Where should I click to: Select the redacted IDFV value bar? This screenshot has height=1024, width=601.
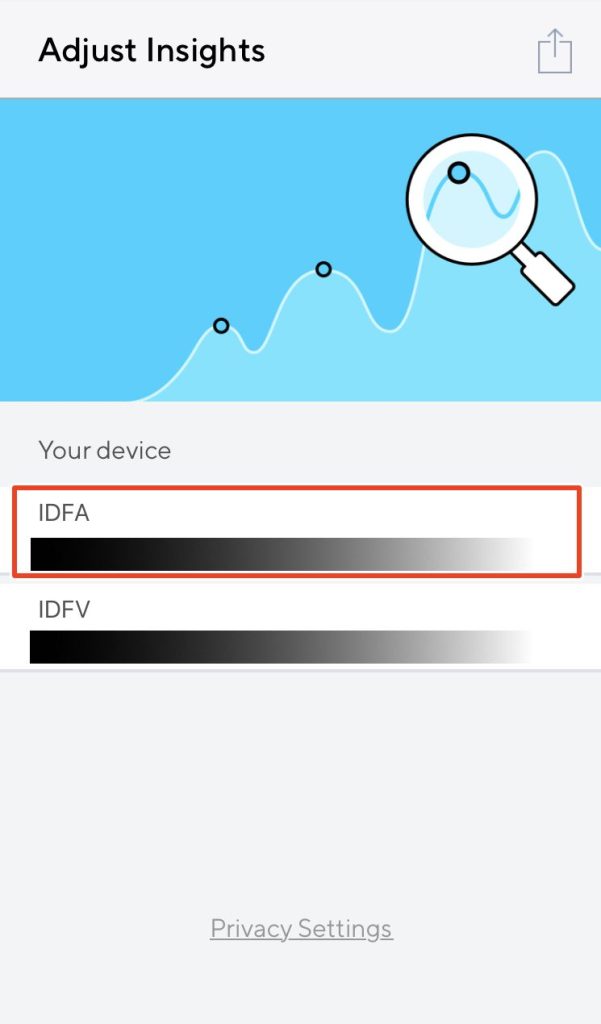(x=281, y=647)
